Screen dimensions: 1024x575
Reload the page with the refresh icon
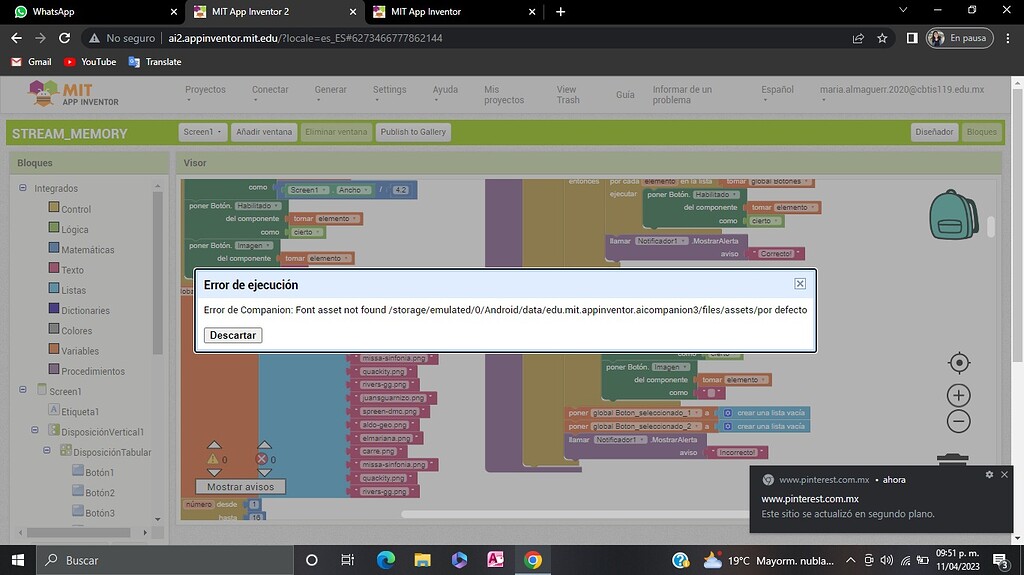65,38
